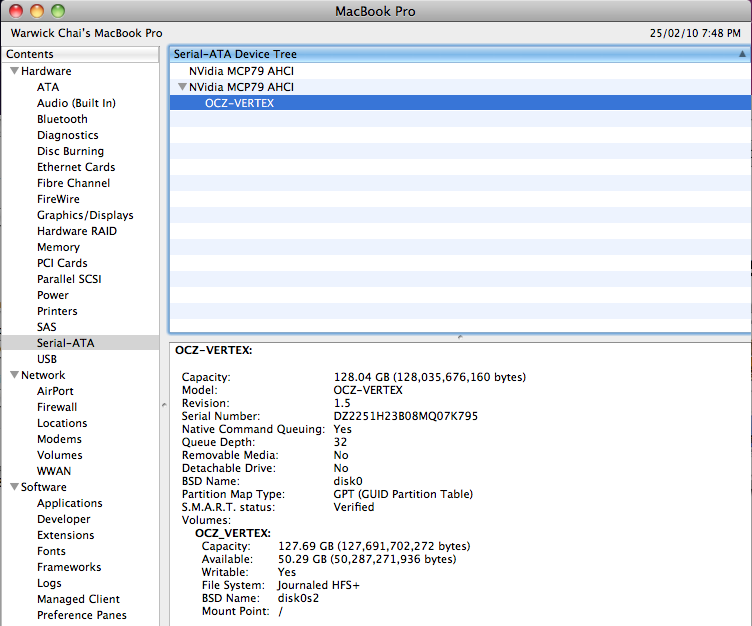Image resolution: width=752 pixels, height=626 pixels.
Task: Click the Network category label
Action: coord(43,375)
